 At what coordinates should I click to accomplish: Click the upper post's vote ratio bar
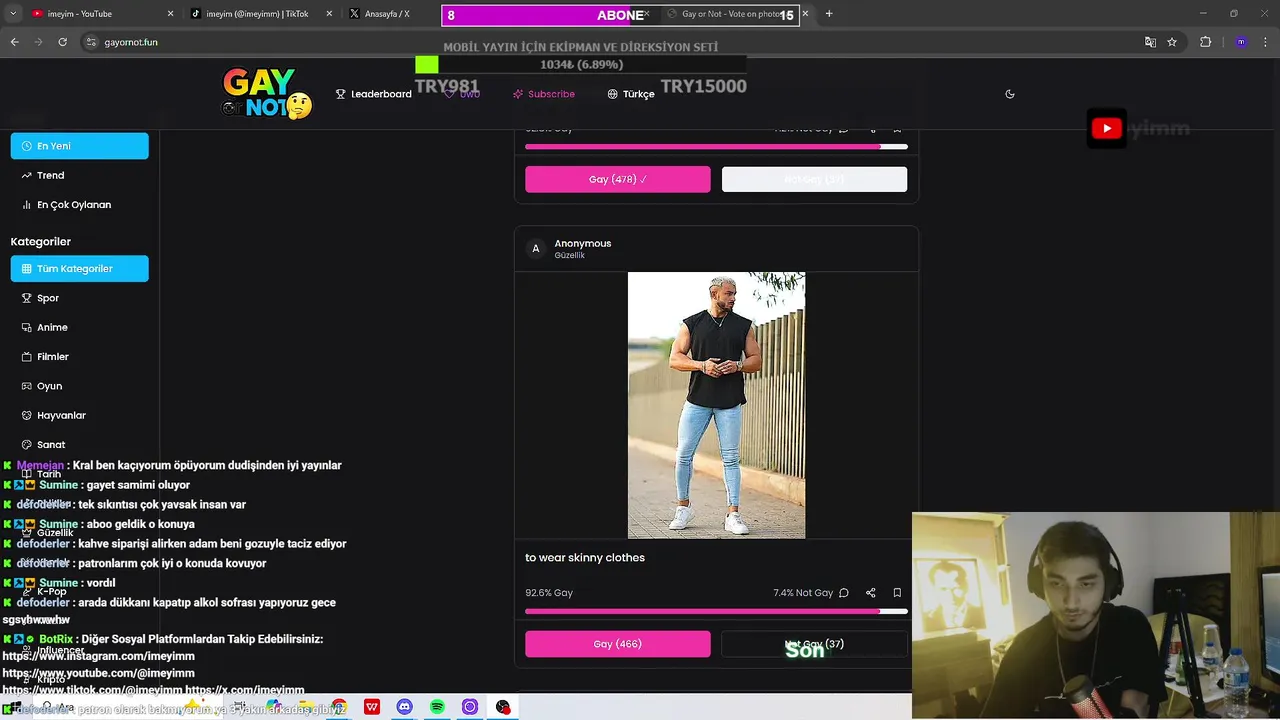point(716,147)
